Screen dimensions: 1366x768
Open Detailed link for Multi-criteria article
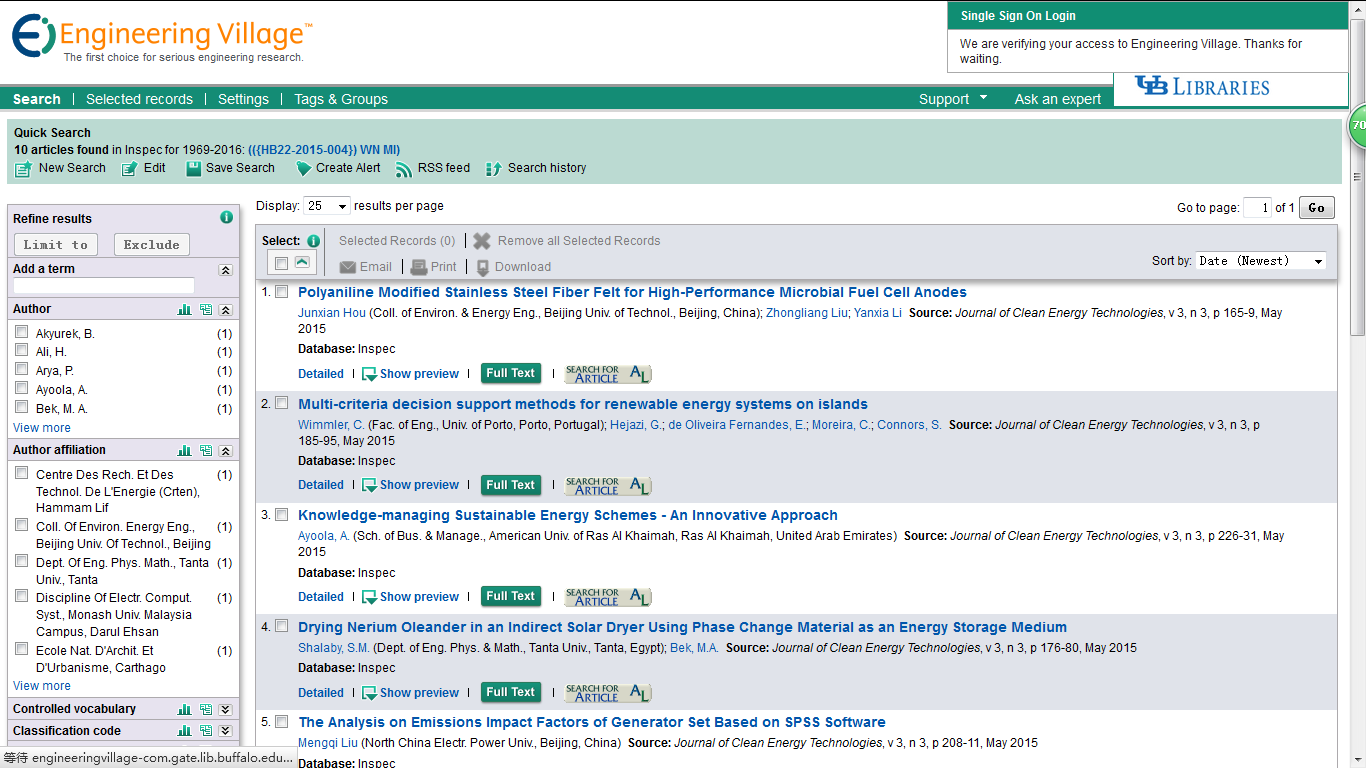[321, 485]
